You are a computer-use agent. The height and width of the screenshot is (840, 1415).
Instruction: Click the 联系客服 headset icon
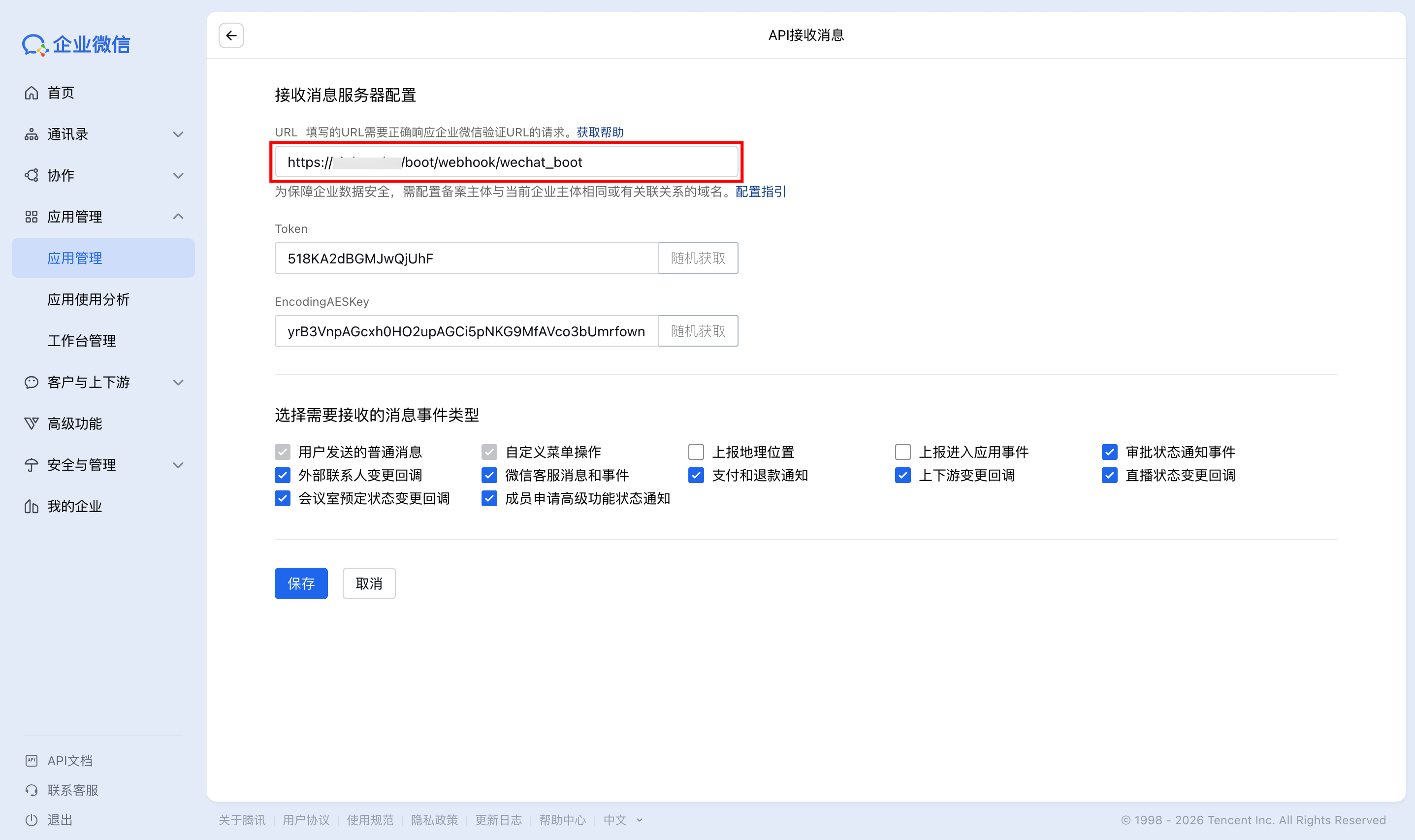(32, 790)
